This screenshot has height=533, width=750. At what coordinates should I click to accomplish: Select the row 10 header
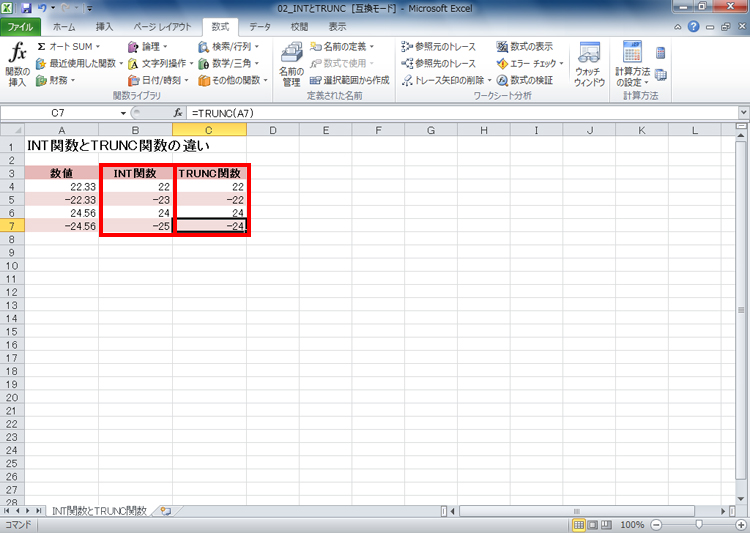click(x=12, y=266)
